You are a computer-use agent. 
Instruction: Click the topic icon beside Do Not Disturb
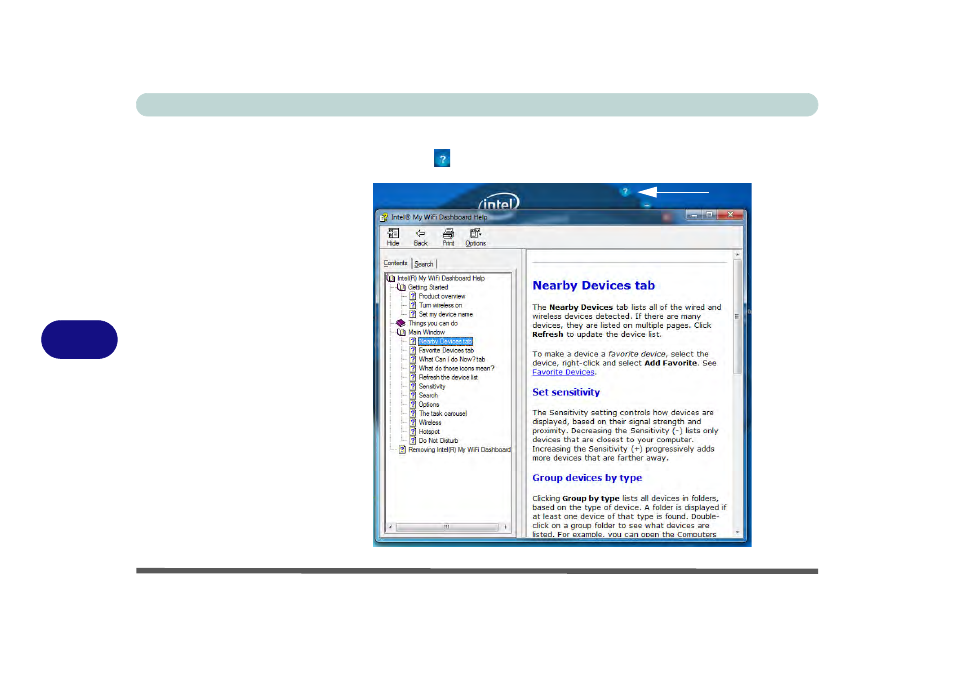point(413,441)
